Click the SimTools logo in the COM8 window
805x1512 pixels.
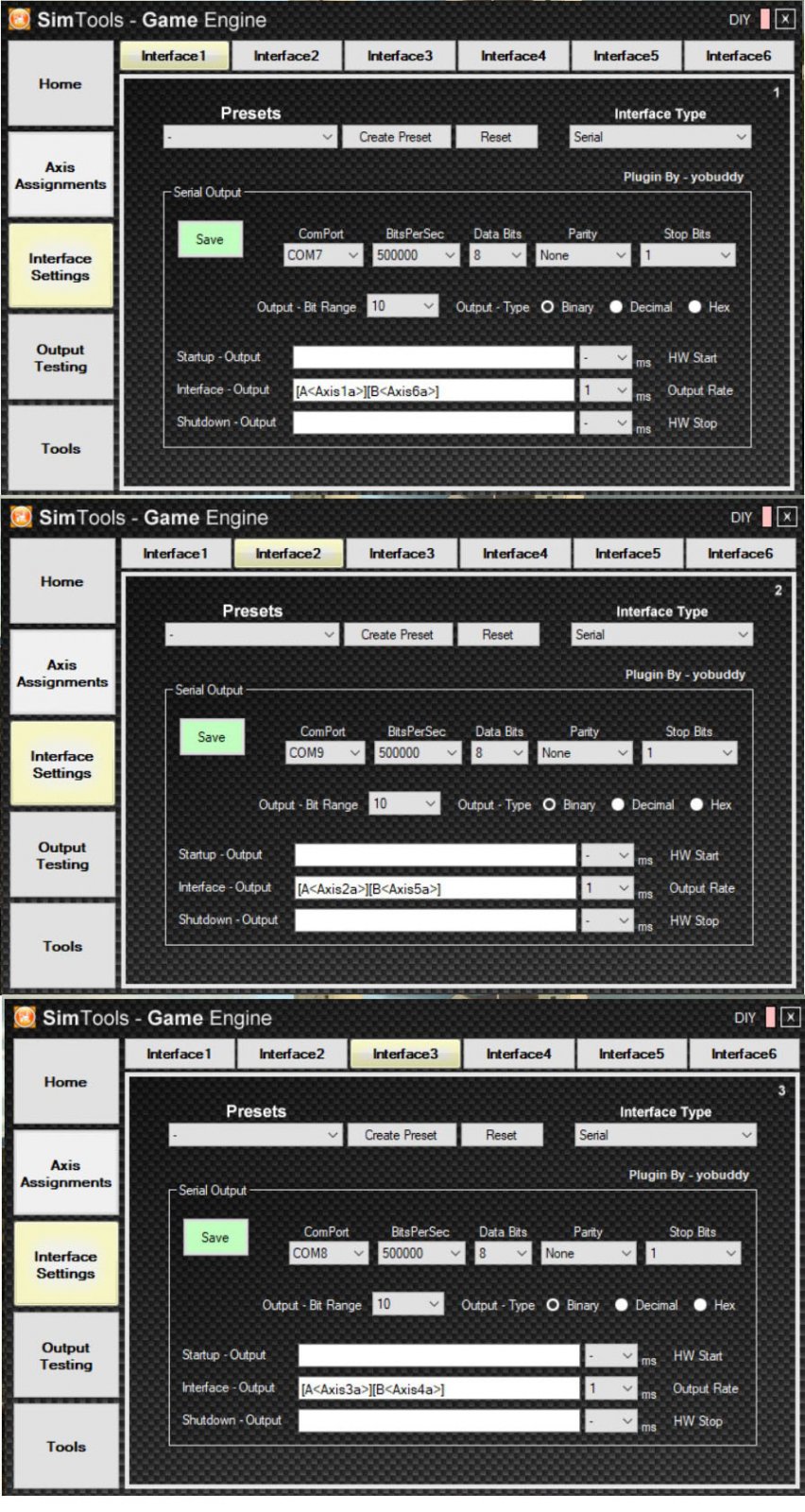(25, 1018)
